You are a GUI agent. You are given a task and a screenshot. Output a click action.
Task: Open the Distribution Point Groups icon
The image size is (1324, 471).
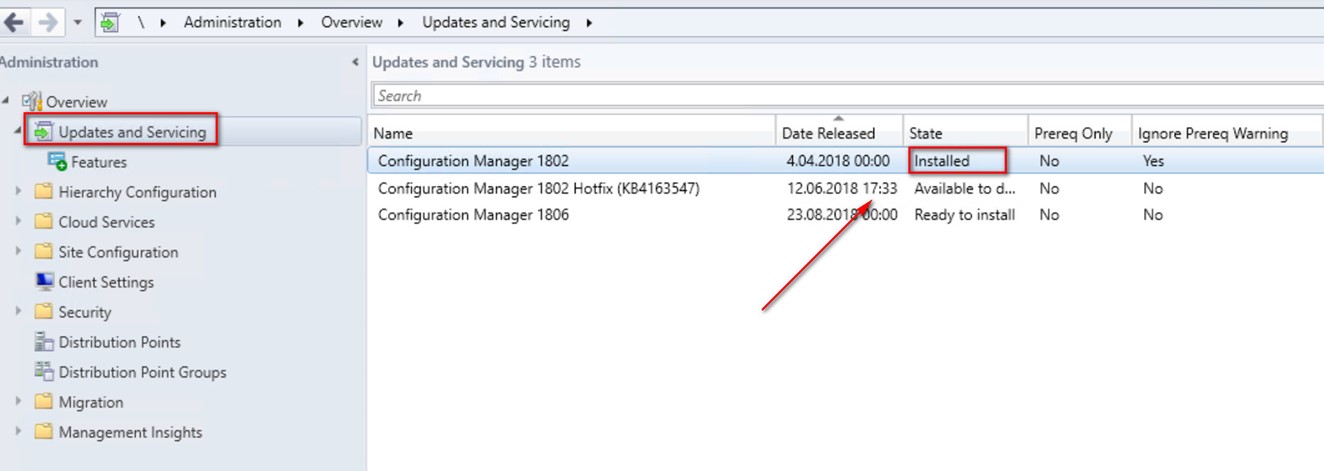point(43,372)
